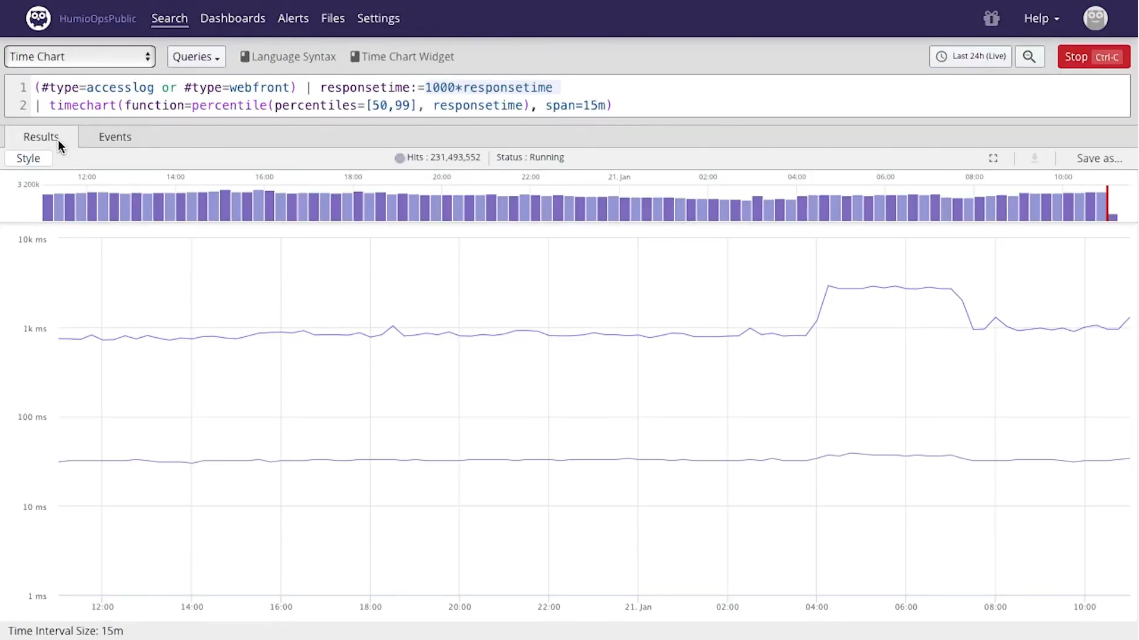Screen dimensions: 1139x640
Task: Open the Alerts page
Action: (293, 18)
